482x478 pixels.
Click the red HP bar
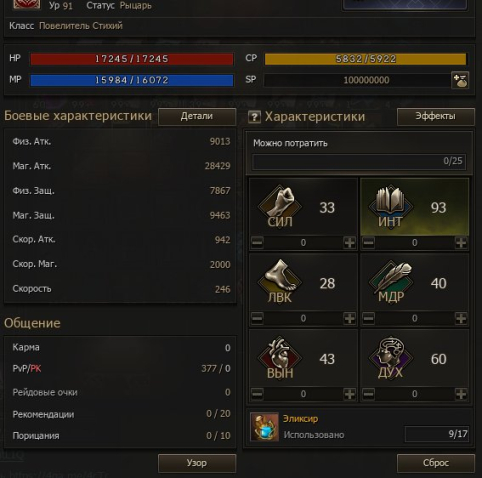[132, 59]
